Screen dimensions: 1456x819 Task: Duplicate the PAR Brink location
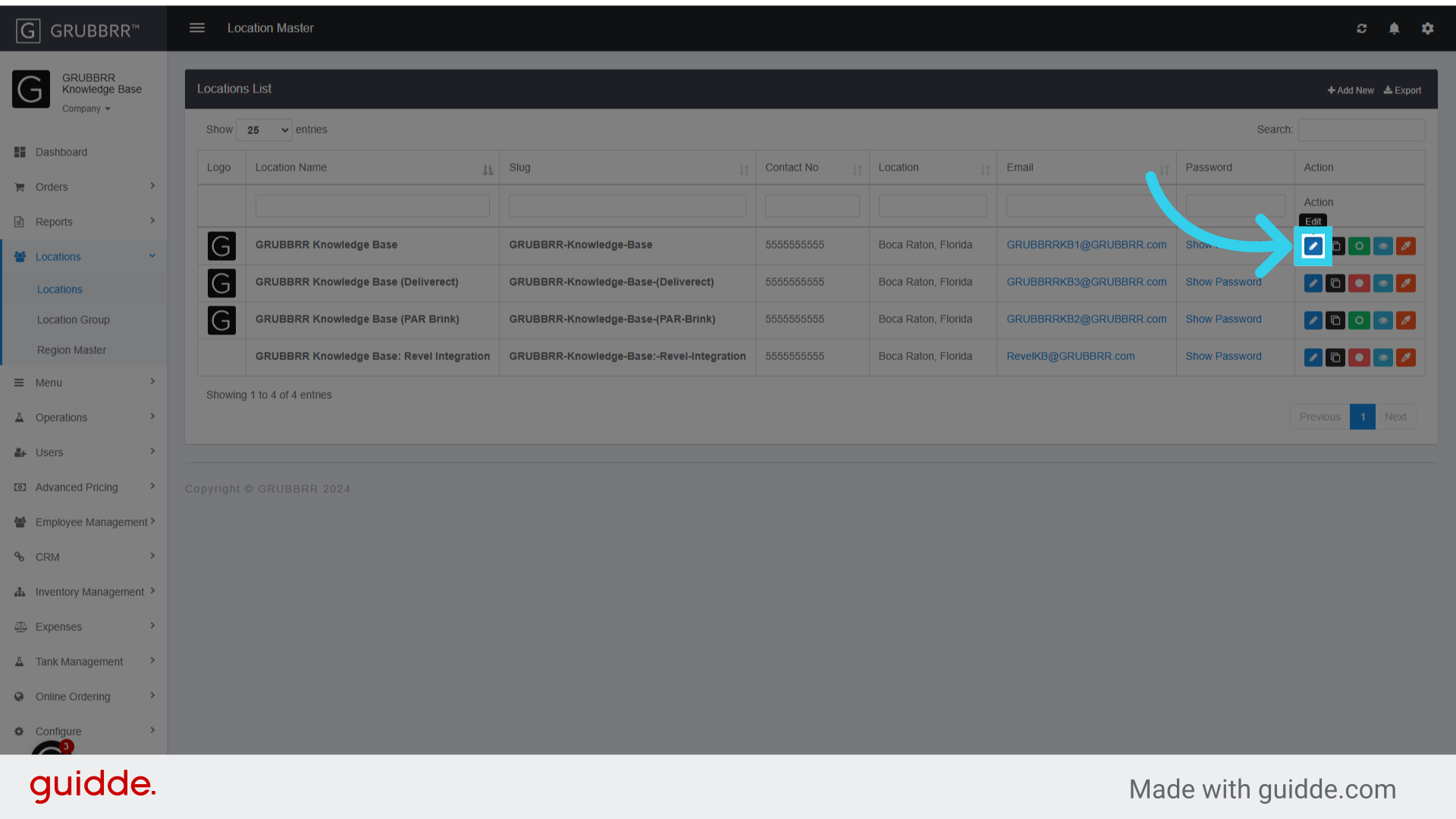click(1335, 320)
